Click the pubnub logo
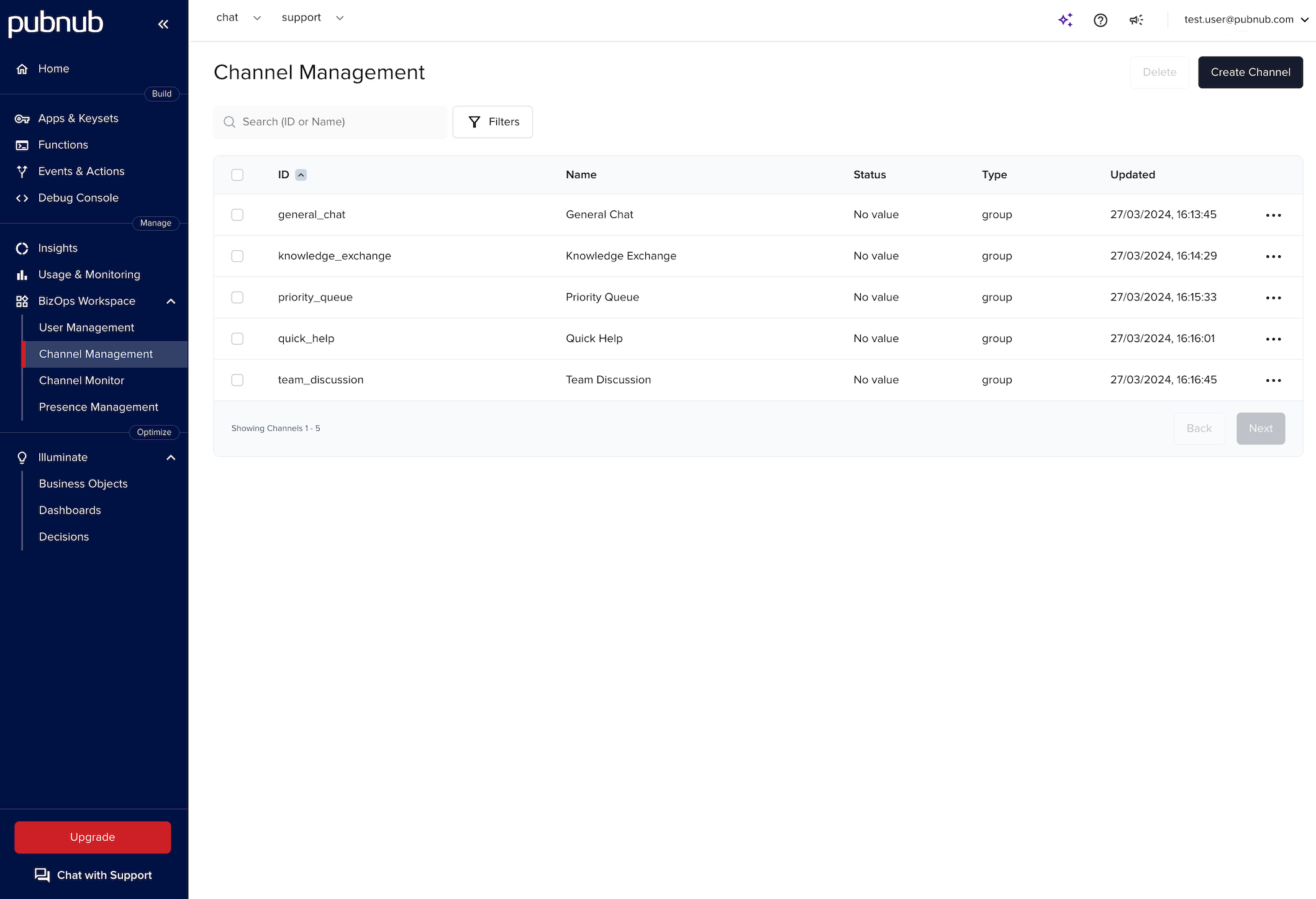This screenshot has width=1316, height=899. 55,23
